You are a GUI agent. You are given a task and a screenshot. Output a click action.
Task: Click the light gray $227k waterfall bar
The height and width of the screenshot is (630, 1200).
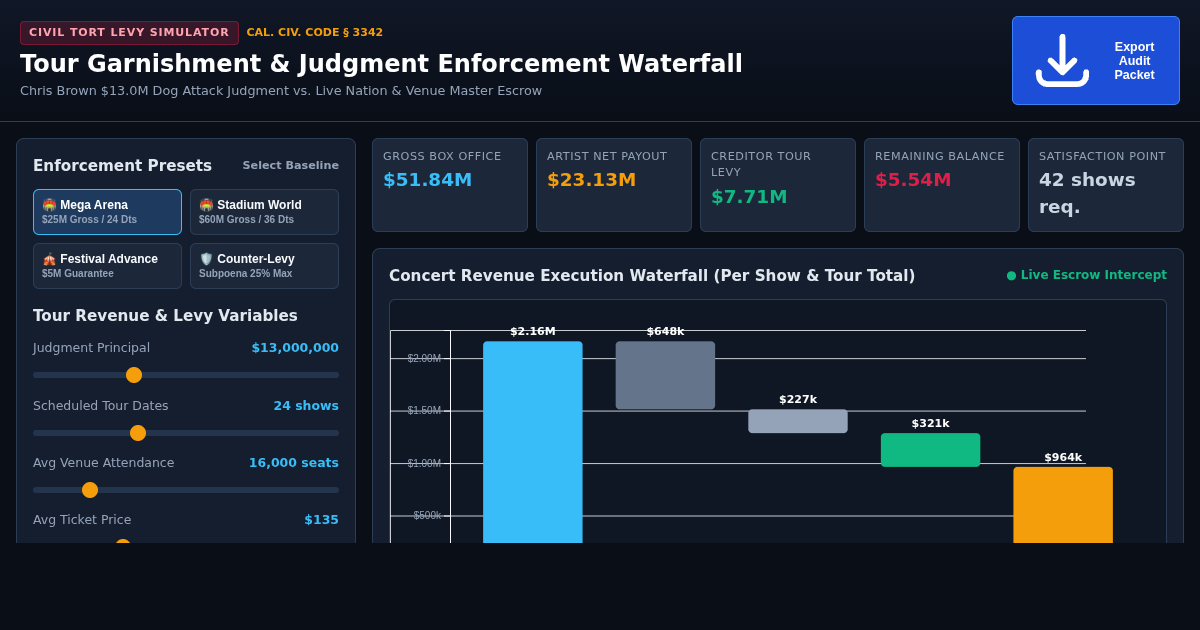798,421
